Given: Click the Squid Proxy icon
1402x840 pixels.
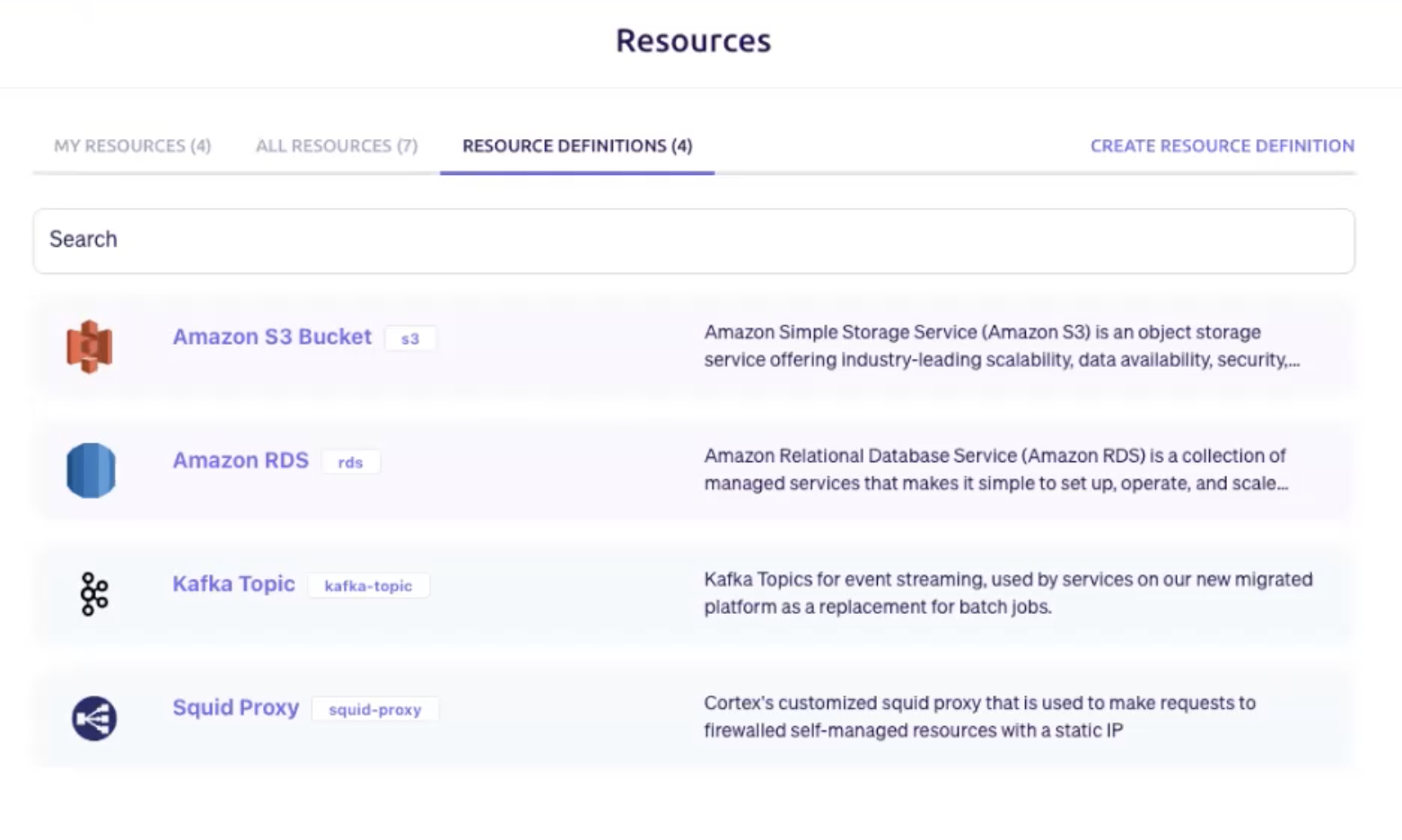Looking at the screenshot, I should 94,718.
